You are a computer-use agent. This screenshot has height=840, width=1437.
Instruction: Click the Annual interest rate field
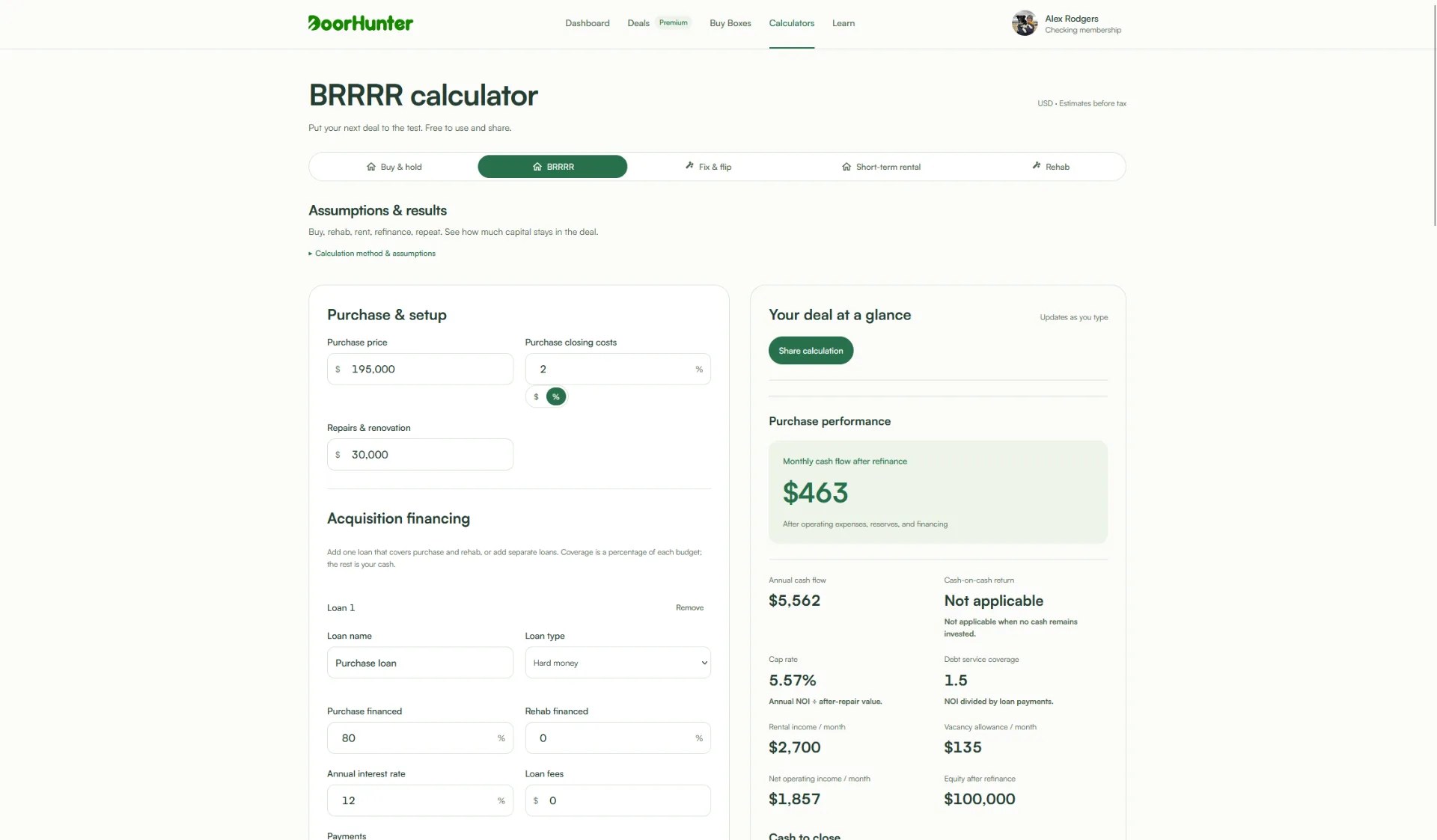(420, 801)
